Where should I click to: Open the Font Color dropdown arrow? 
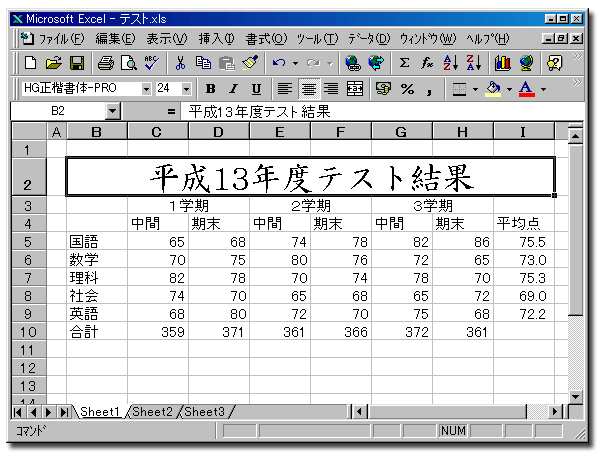click(x=543, y=89)
